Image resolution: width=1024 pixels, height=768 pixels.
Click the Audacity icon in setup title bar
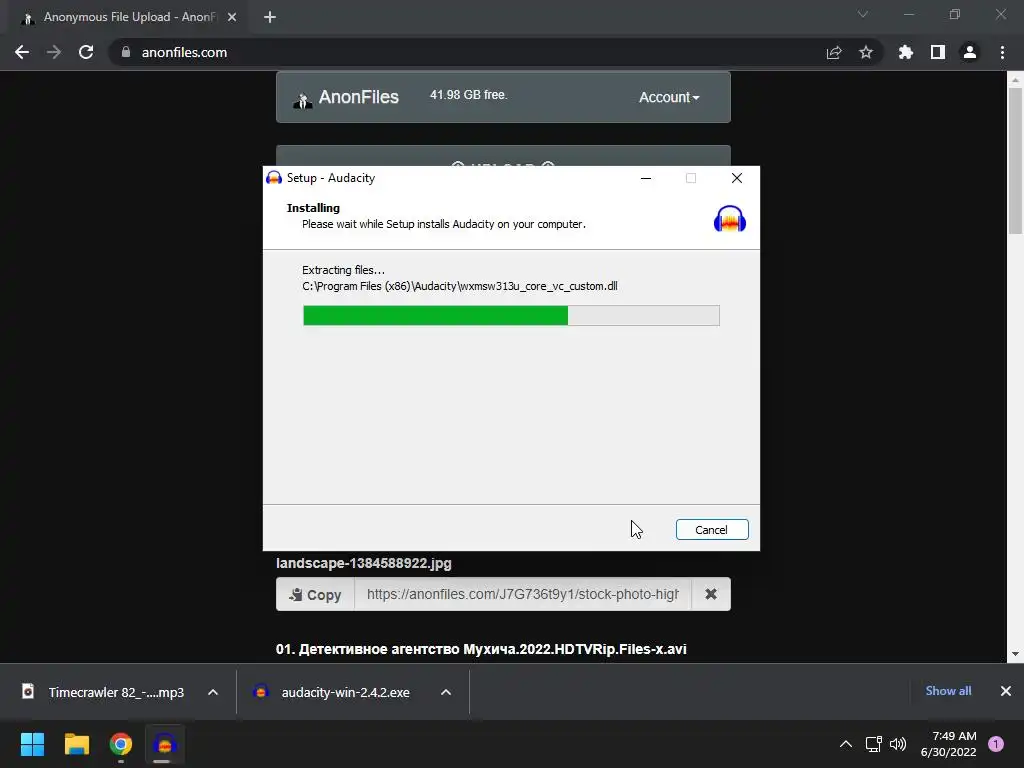tap(274, 178)
